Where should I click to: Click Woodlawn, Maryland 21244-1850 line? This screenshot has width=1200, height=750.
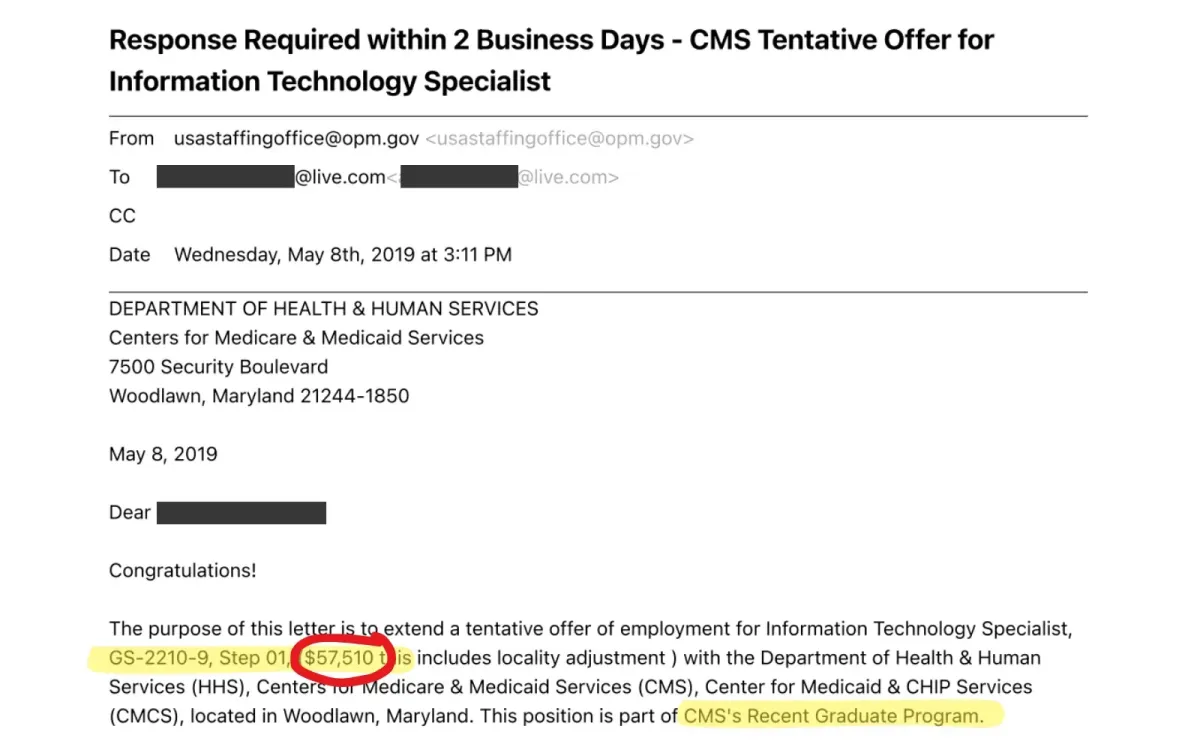point(259,396)
